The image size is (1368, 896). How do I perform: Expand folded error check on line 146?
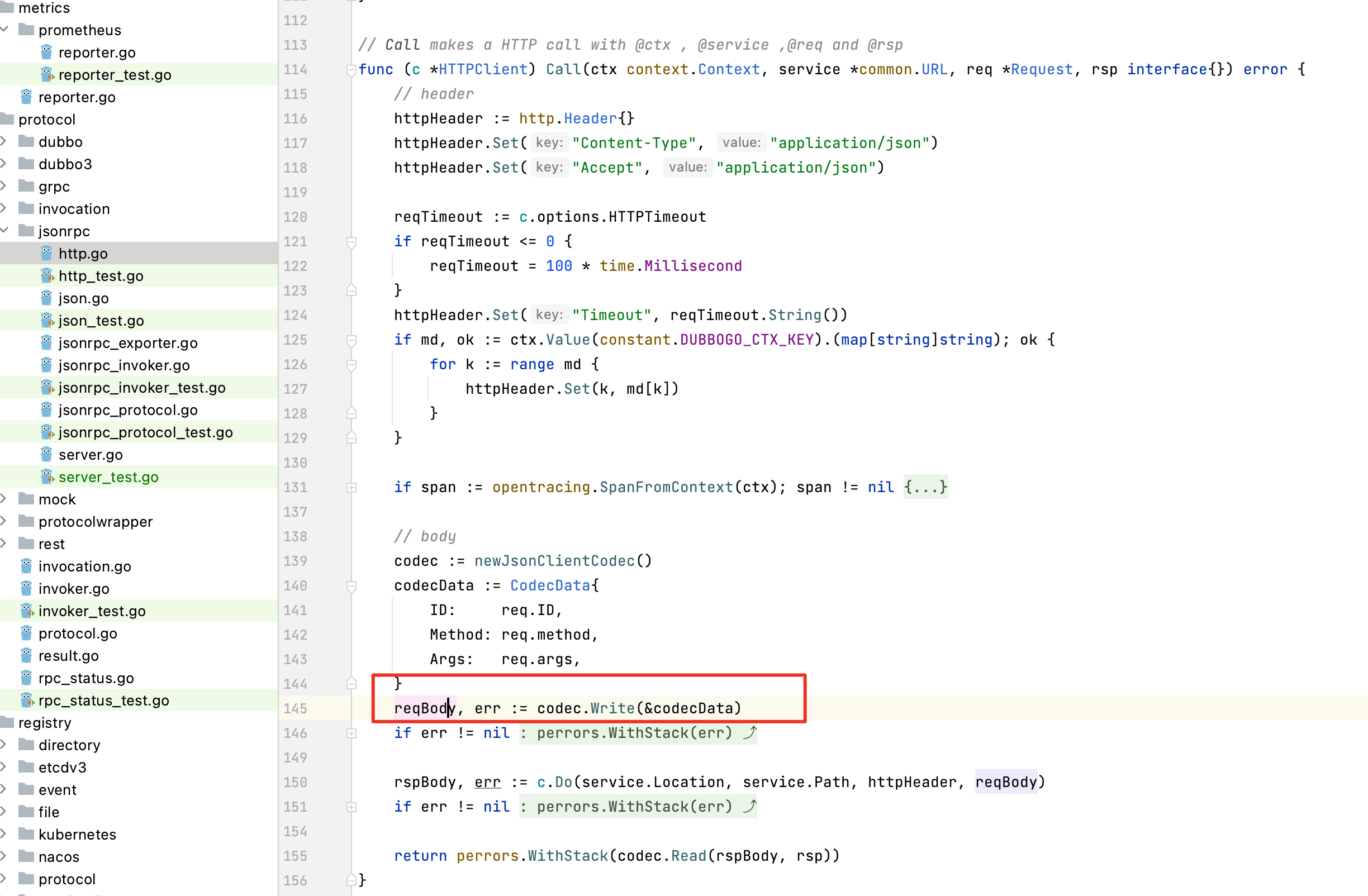point(351,734)
